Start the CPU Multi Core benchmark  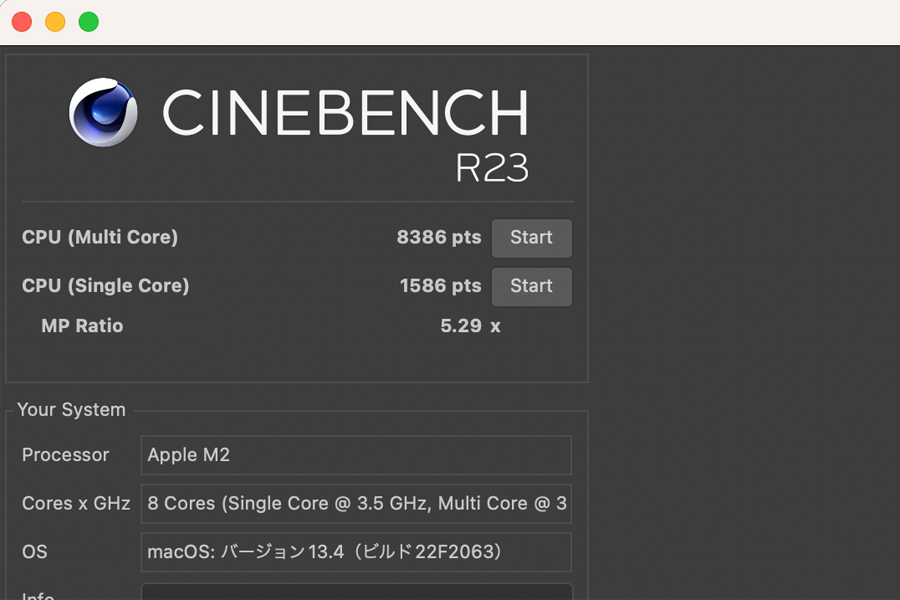point(532,238)
